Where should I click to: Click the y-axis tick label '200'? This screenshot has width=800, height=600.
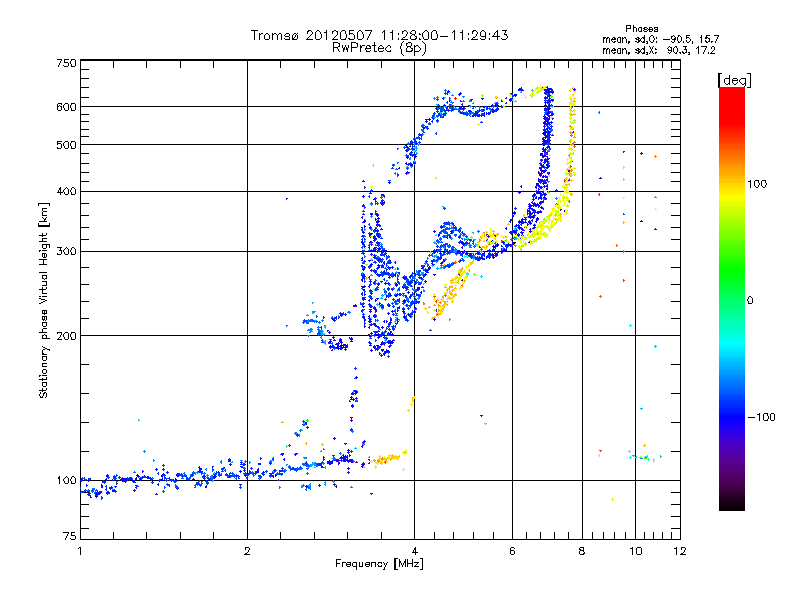pyautogui.click(x=67, y=336)
